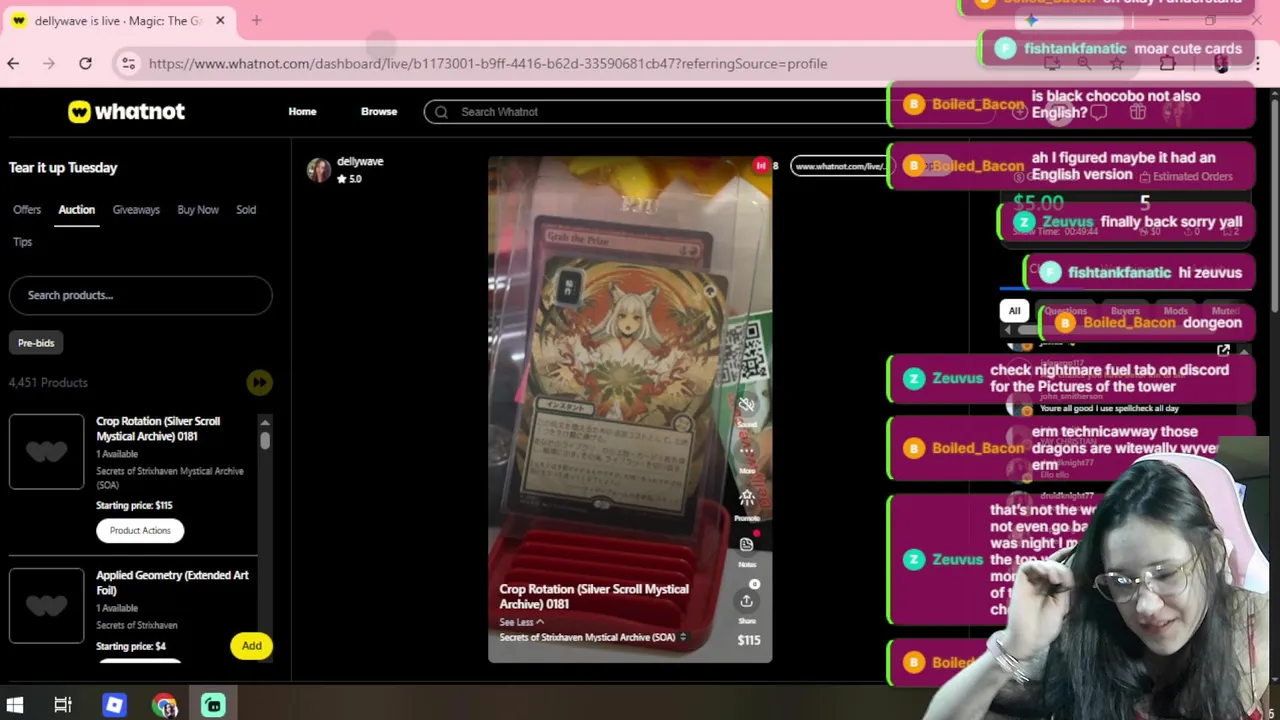View site information icon in address bar
This screenshot has width=1280, height=720.
pyautogui.click(x=128, y=63)
